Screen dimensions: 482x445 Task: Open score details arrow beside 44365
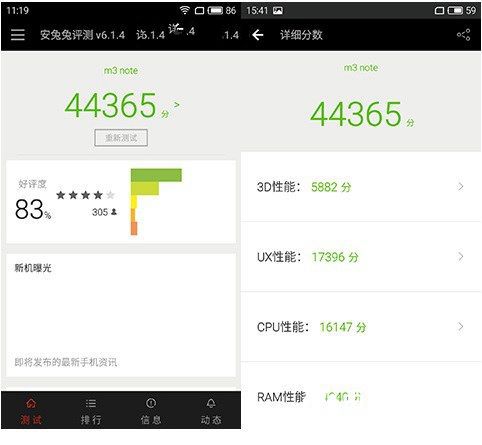coord(177,105)
